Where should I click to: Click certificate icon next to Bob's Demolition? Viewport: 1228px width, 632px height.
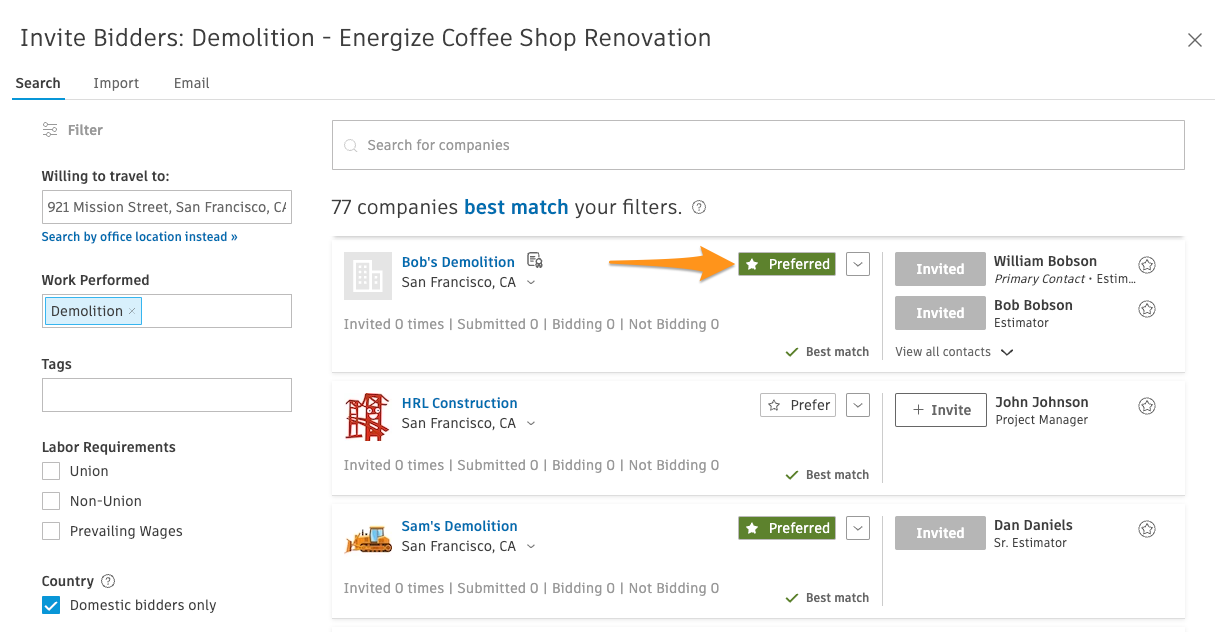(535, 261)
